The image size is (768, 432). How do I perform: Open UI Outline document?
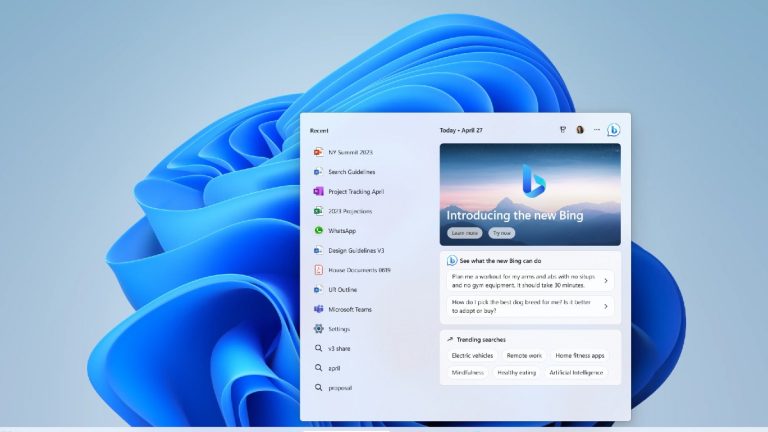point(342,289)
